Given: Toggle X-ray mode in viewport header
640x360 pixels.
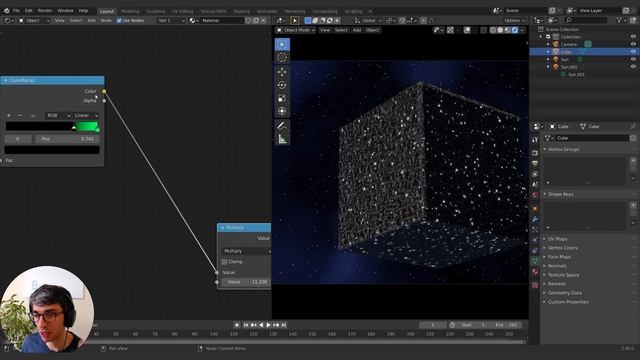Looking at the screenshot, I should [x=484, y=30].
